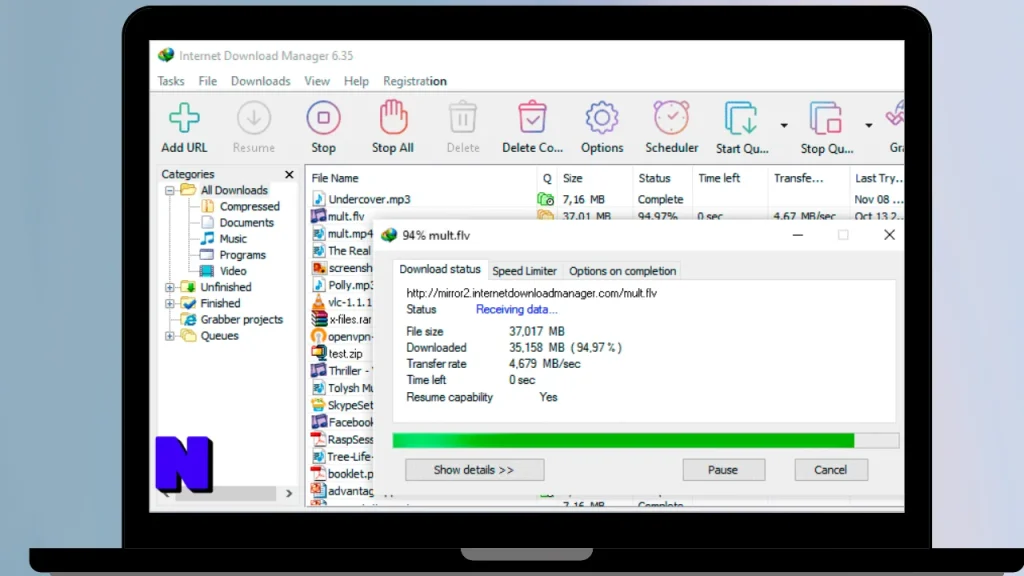Click the Delete Completed toolbar icon

(532, 118)
